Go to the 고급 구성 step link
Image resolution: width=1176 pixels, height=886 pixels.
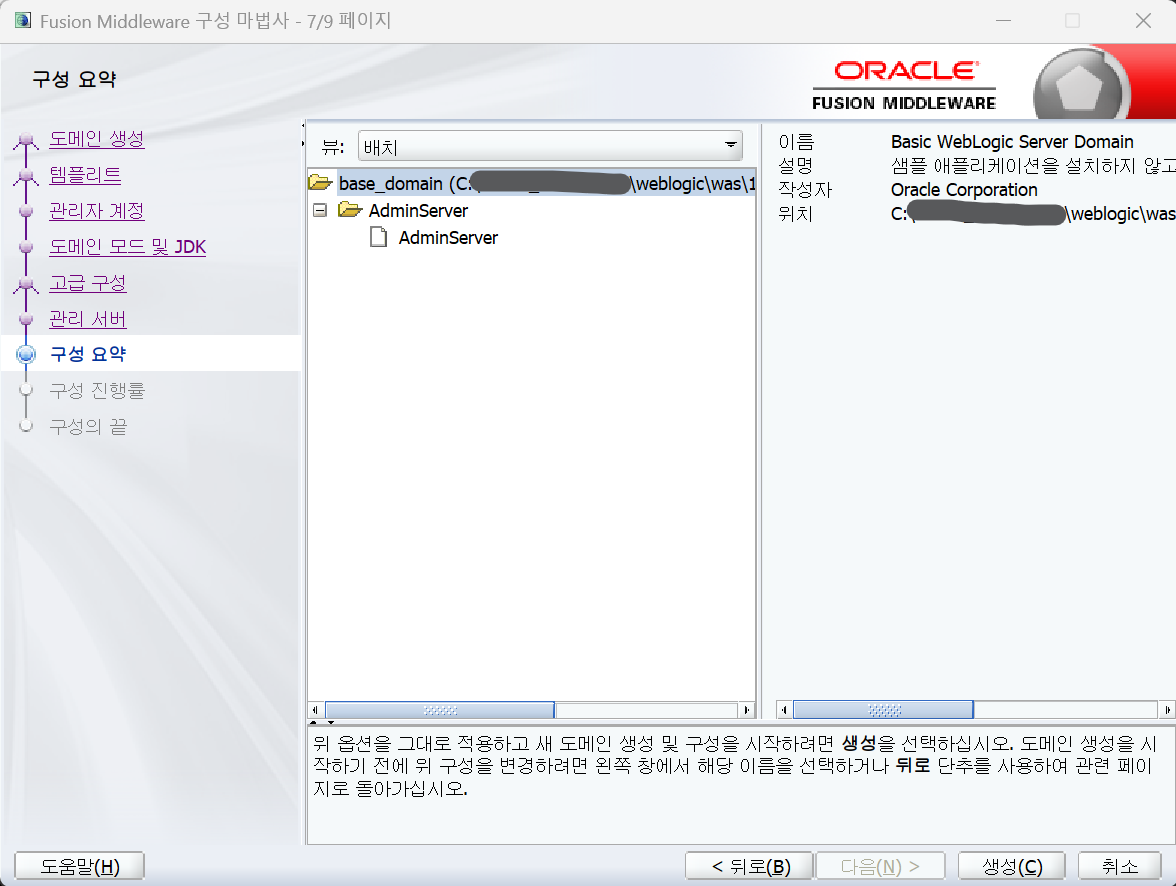click(88, 283)
